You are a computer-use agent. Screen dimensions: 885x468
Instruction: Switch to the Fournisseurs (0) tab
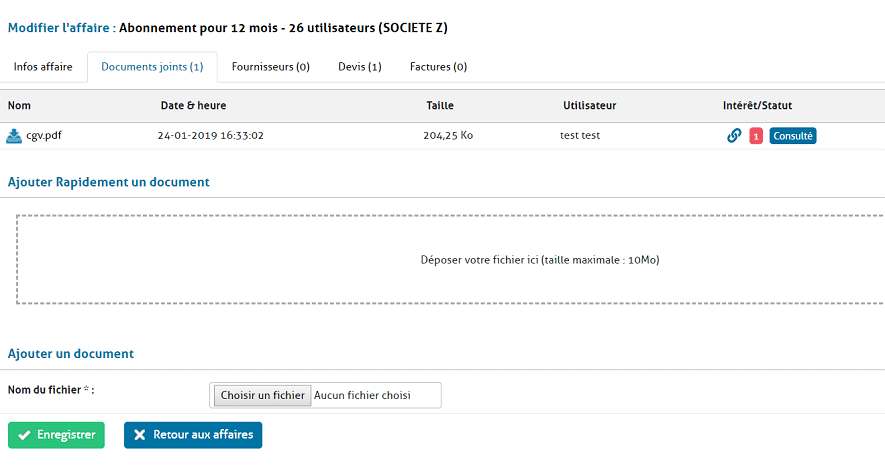[x=270, y=67]
